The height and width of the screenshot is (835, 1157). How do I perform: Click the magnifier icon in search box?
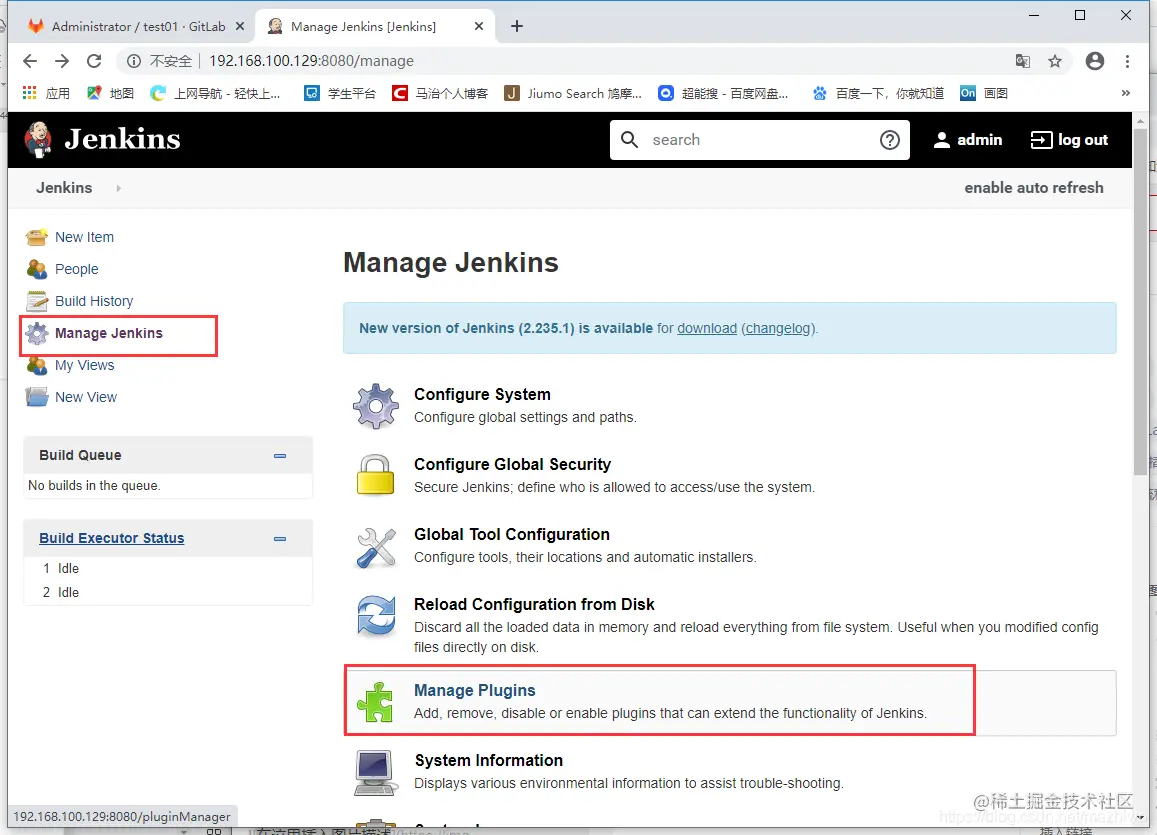click(x=629, y=139)
